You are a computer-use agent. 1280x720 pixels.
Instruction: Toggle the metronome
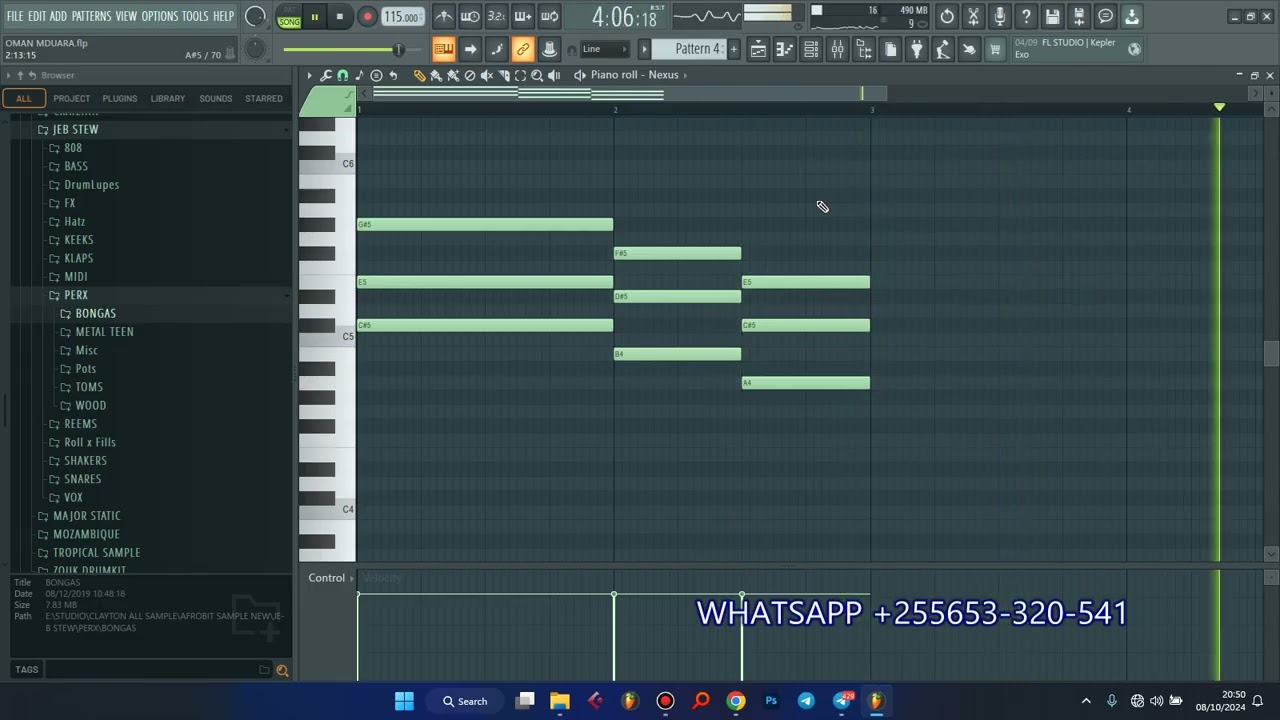click(x=443, y=16)
